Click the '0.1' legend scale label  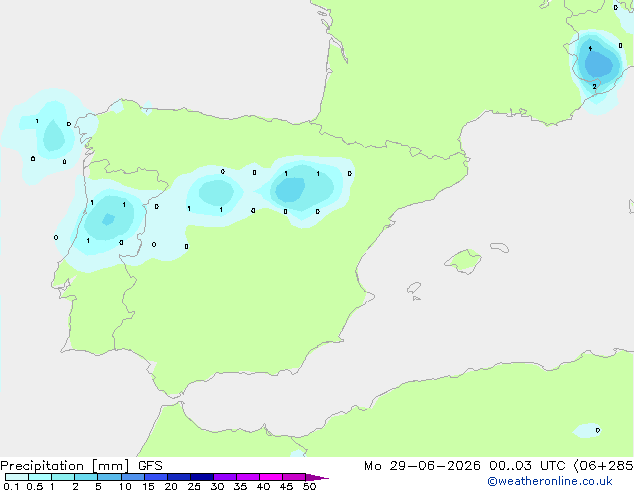point(11,486)
